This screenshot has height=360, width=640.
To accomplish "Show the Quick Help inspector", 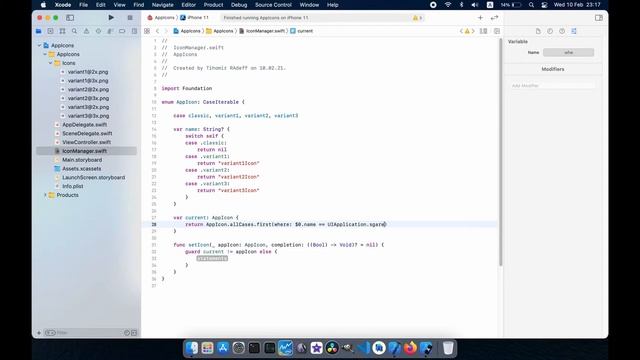I will pos(562,31).
